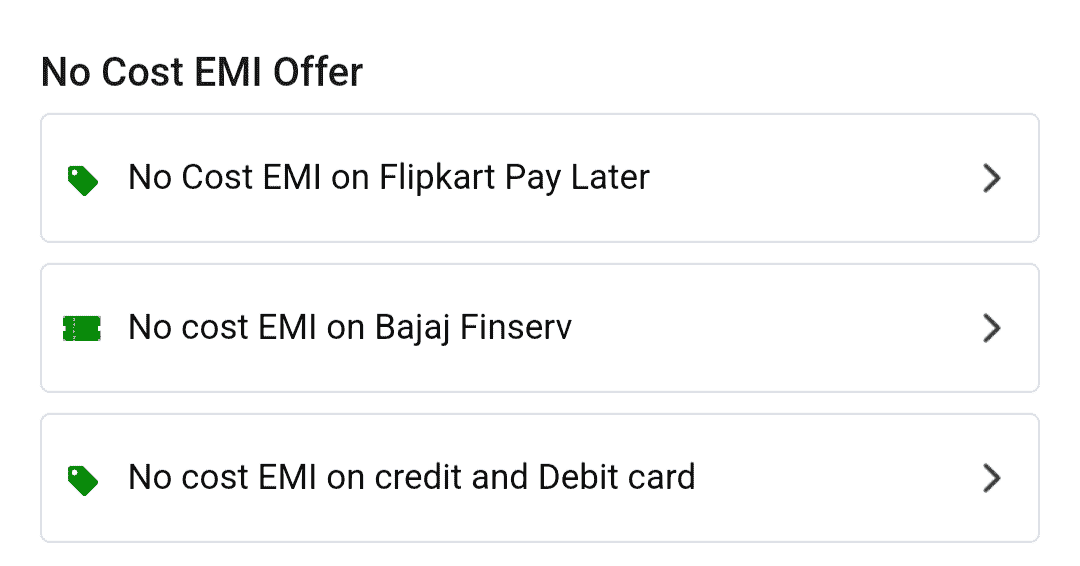Click the "No Cost EMI Offer" heading
Screen dimensions: 1080x566
pyautogui.click(x=201, y=72)
